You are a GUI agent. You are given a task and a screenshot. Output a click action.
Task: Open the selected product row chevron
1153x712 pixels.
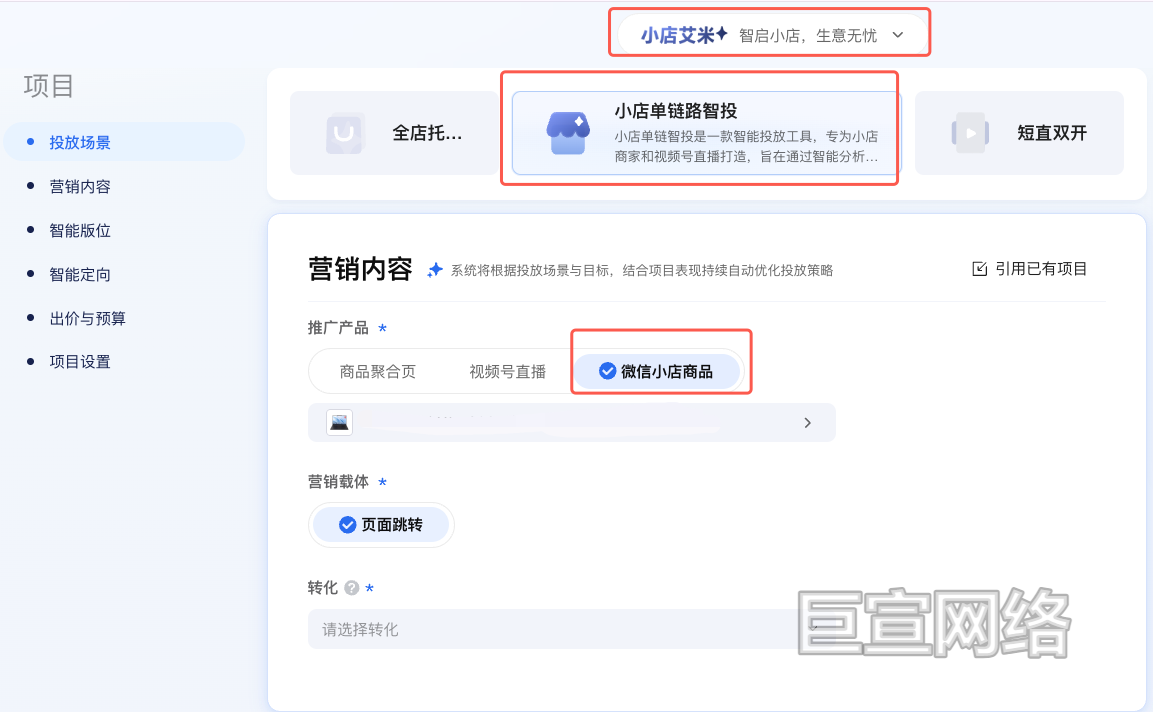(x=807, y=423)
